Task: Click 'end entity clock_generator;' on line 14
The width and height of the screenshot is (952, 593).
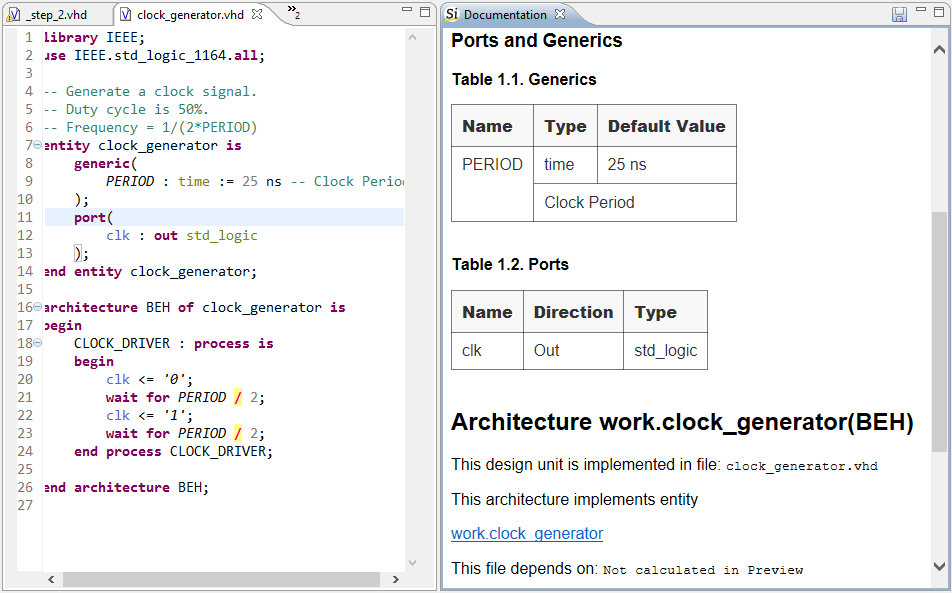Action: point(151,271)
